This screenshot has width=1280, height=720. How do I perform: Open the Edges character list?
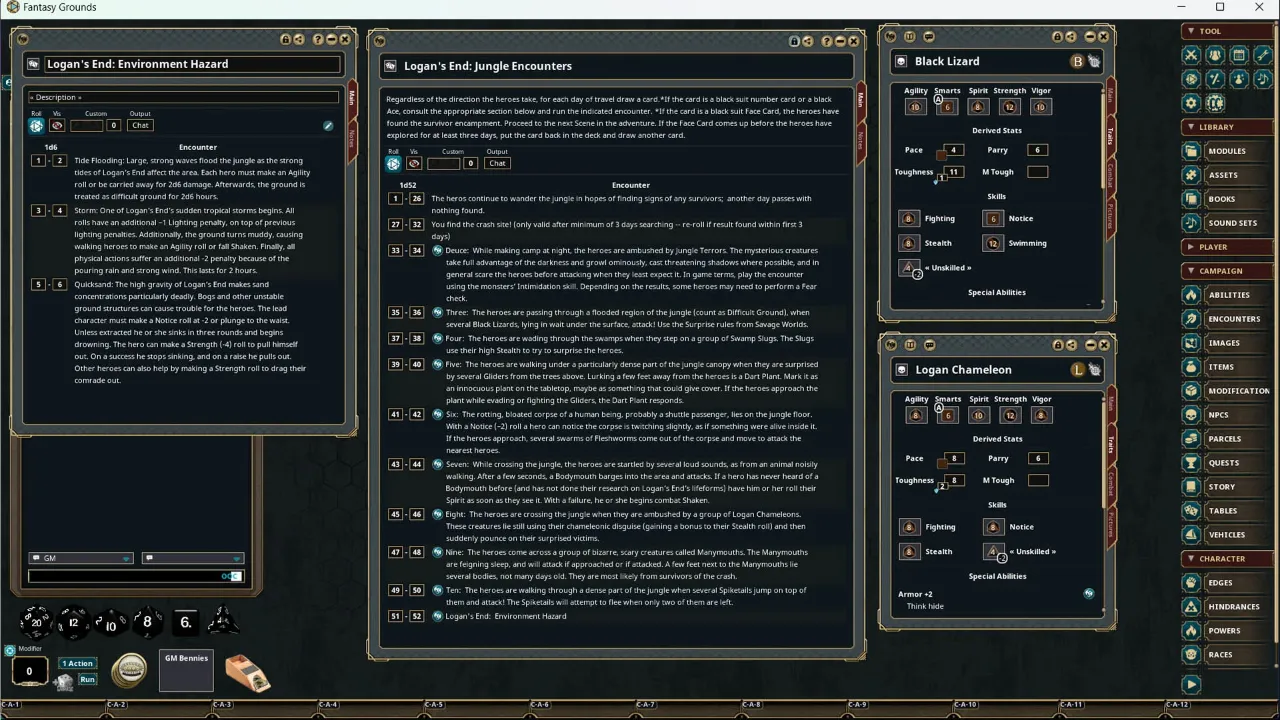tap(1228, 583)
